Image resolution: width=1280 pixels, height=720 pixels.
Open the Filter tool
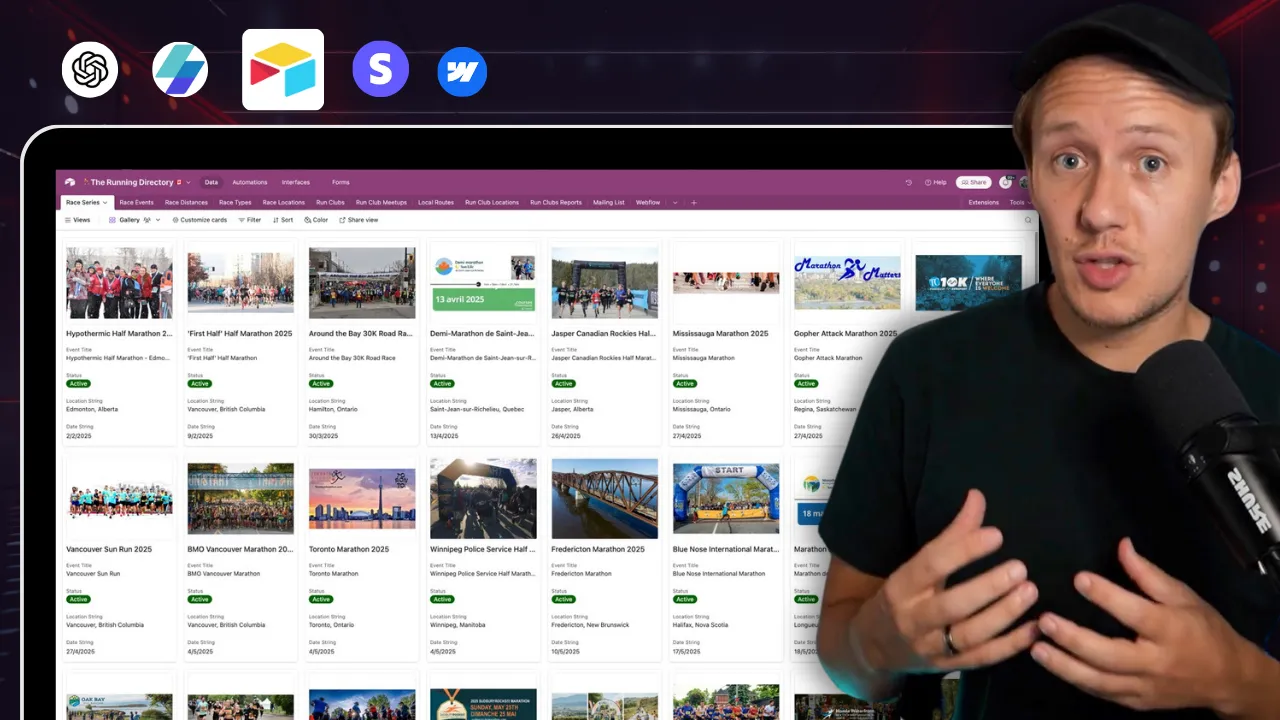pos(249,220)
